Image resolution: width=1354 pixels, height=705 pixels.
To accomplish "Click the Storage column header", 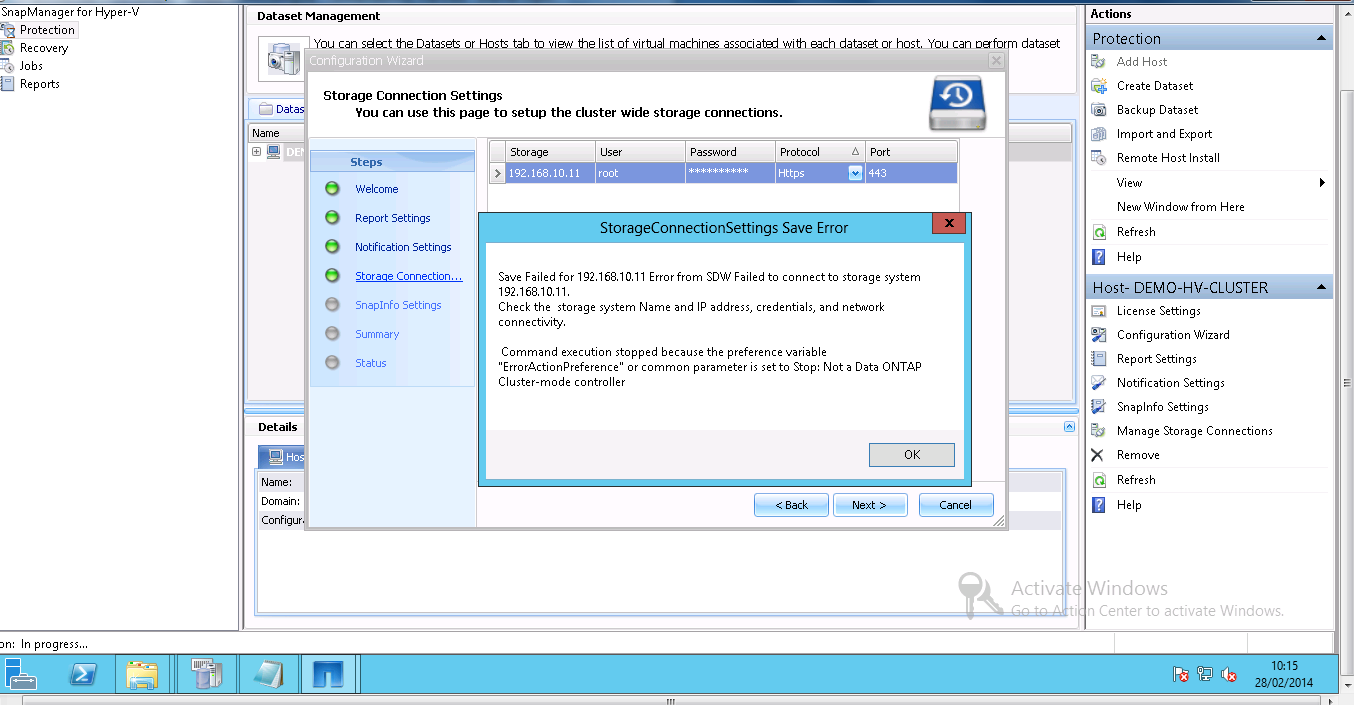I will tap(550, 152).
